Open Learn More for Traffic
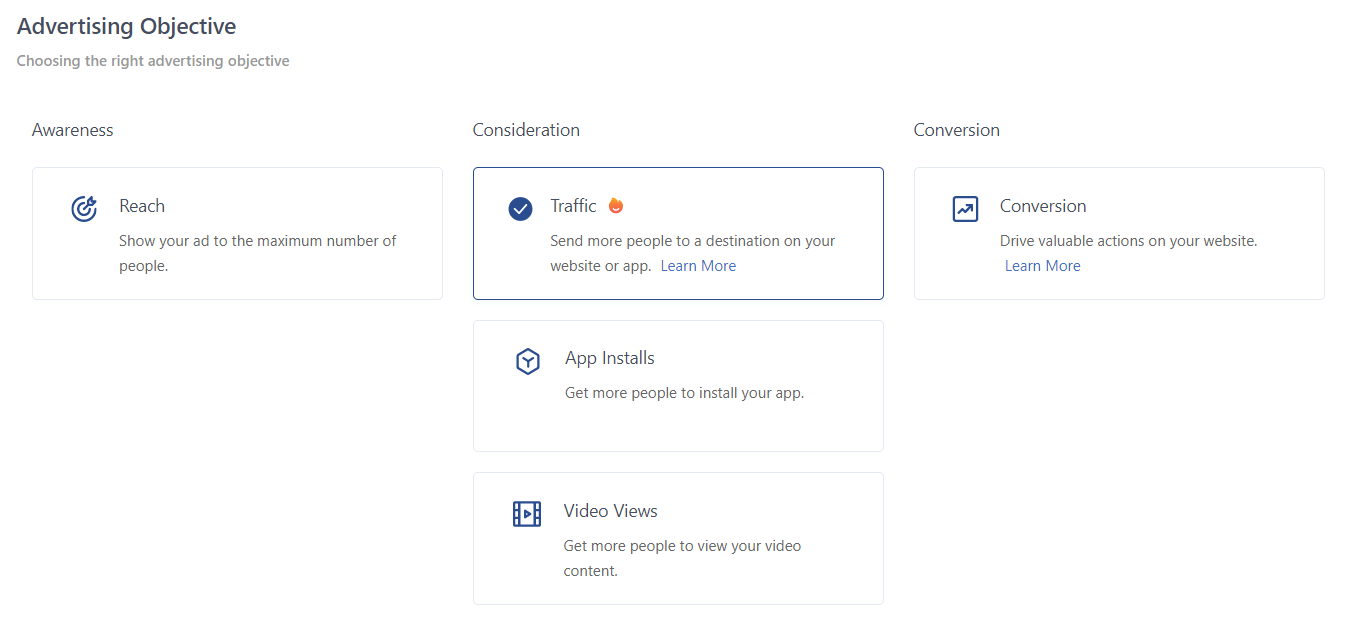Screen dimensions: 1356x637 (x=697, y=265)
